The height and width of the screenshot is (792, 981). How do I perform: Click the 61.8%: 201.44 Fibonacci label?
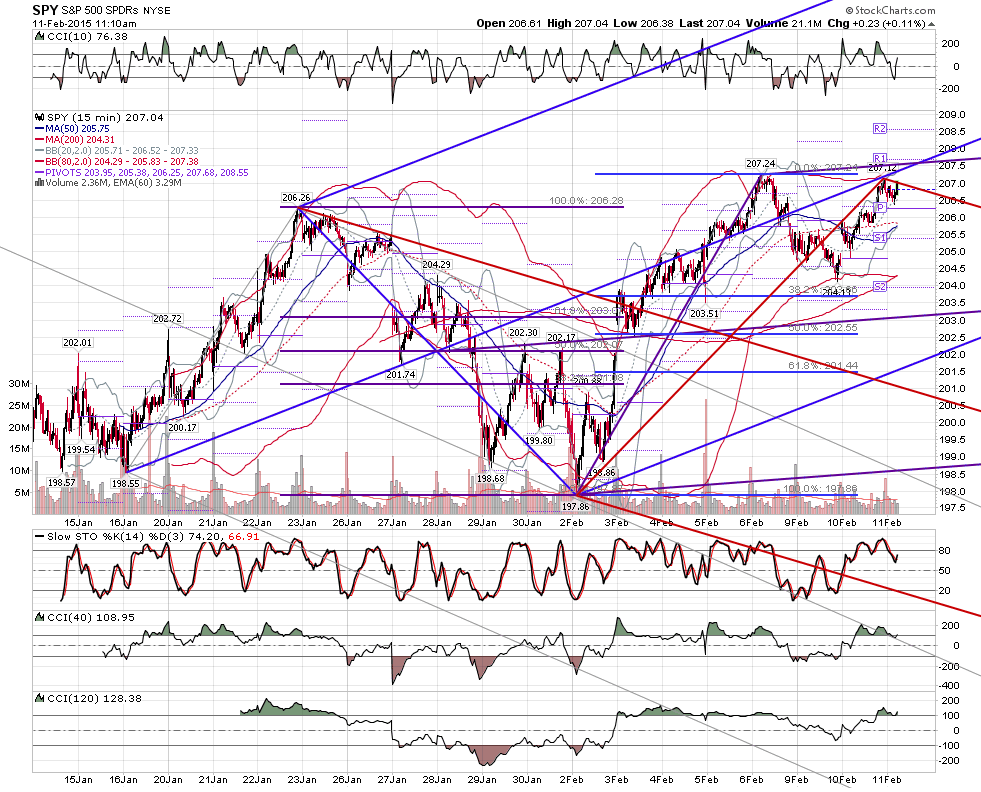tap(823, 365)
